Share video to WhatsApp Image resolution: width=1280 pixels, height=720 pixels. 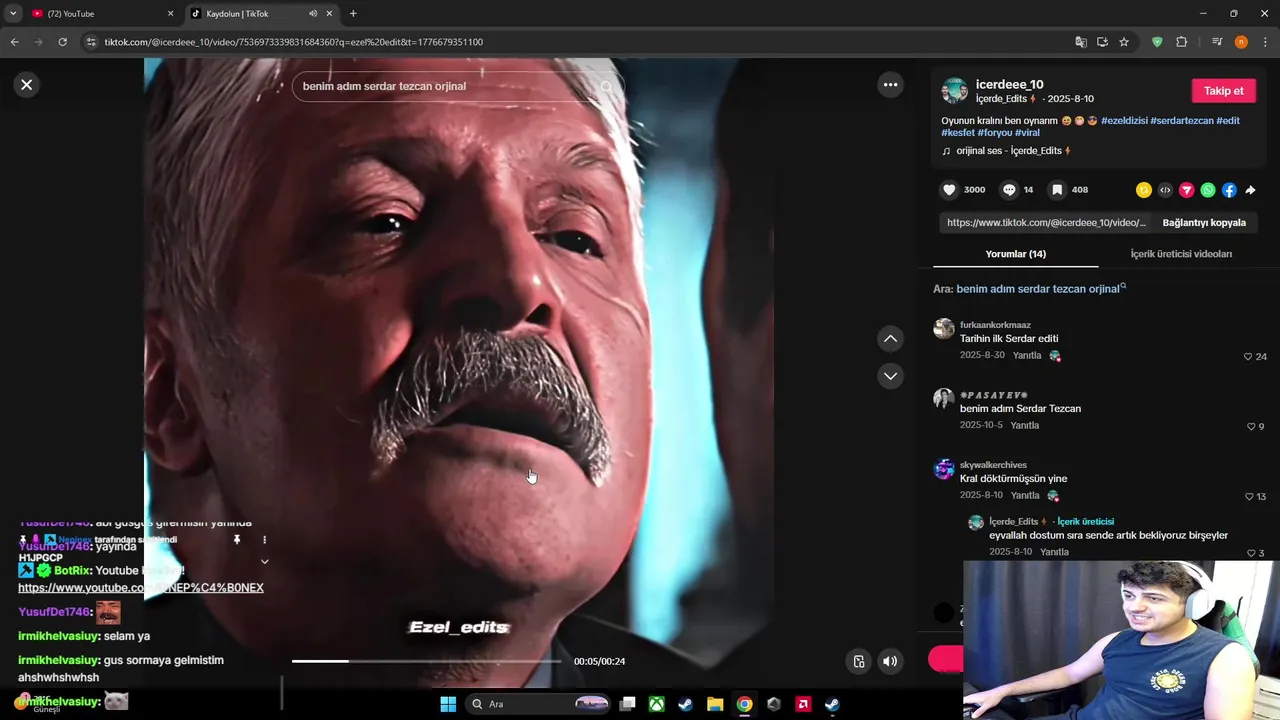tap(1208, 190)
